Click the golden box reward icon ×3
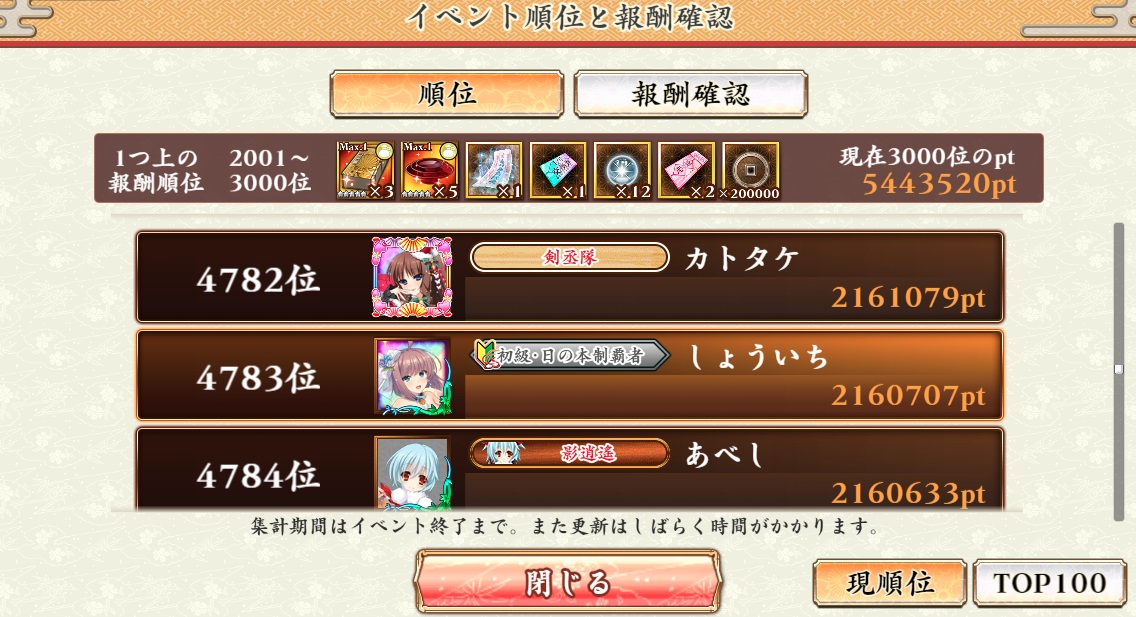 pyautogui.click(x=366, y=170)
